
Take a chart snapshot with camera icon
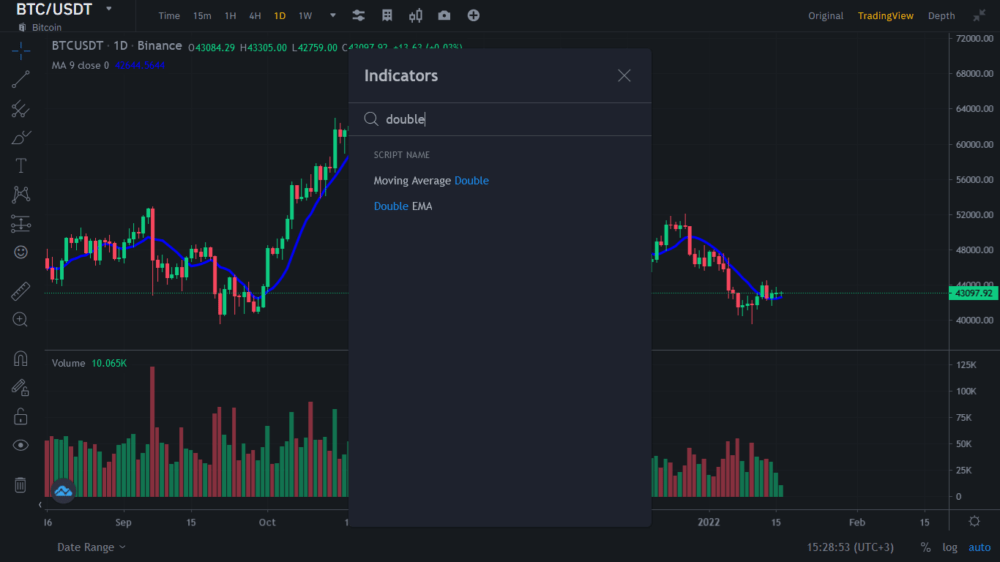coord(444,16)
